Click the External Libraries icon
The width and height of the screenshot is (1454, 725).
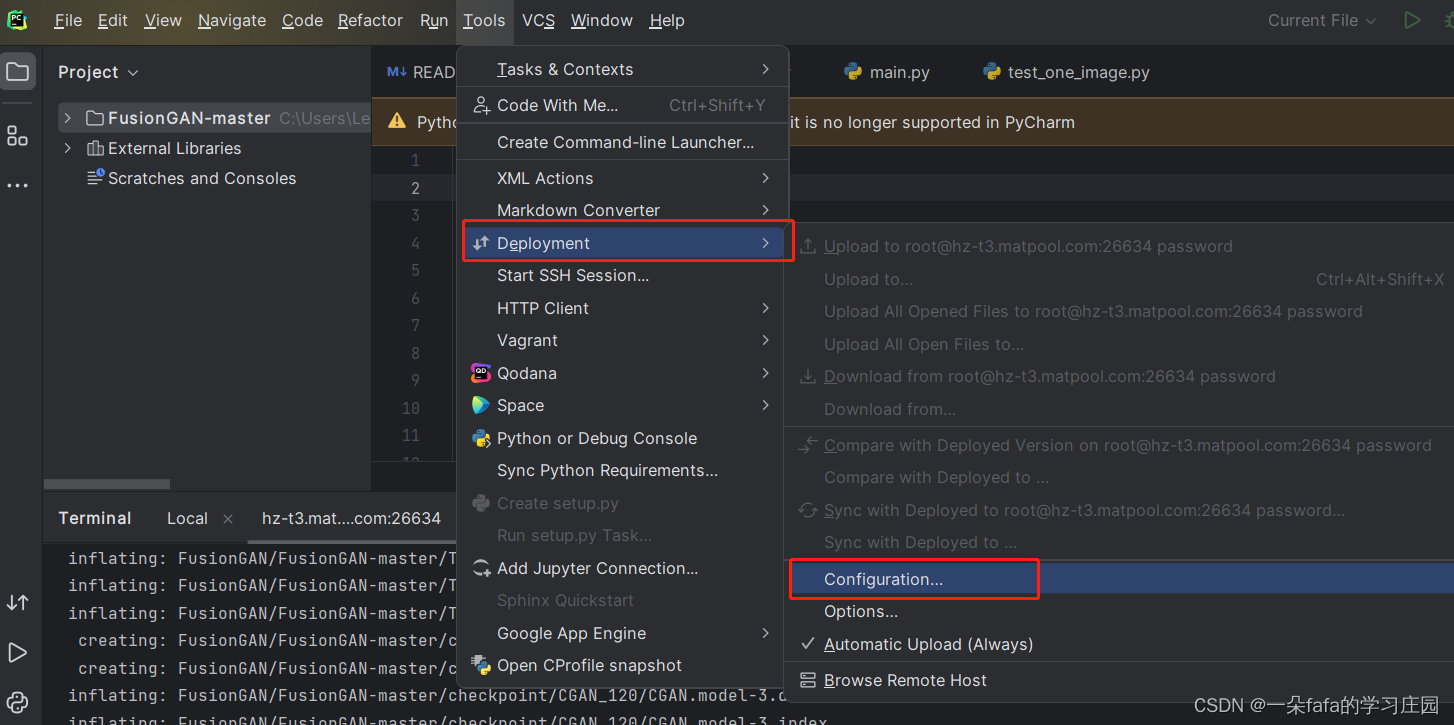95,148
